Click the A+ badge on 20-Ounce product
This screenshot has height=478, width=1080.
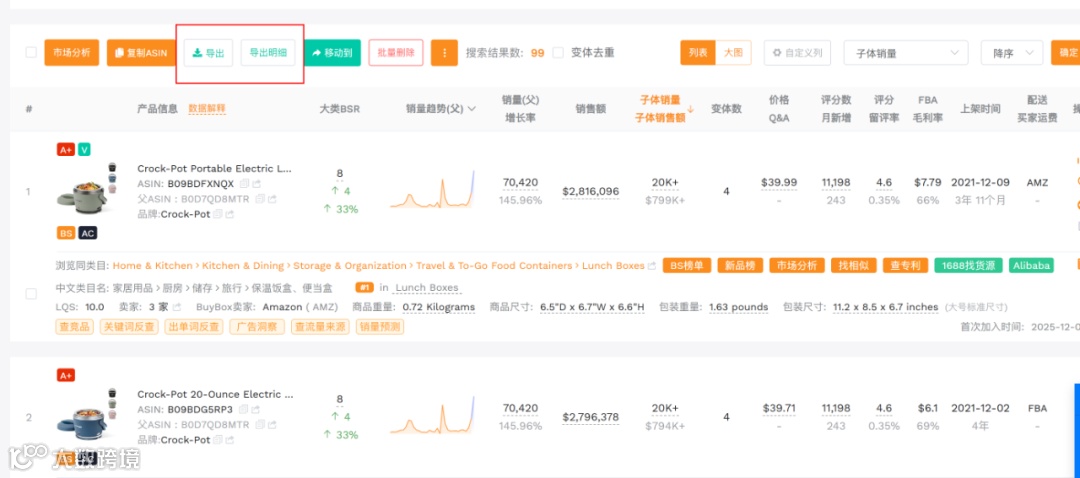(x=65, y=375)
